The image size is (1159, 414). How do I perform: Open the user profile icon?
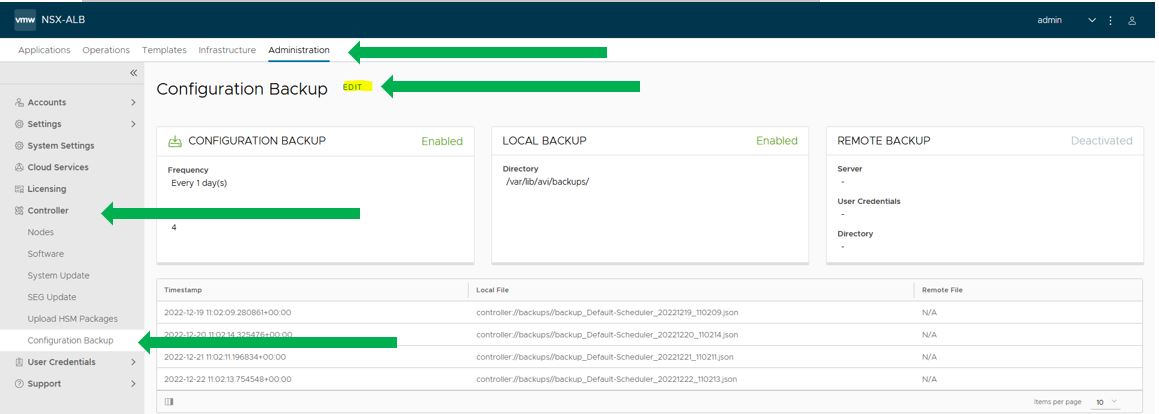(1132, 21)
